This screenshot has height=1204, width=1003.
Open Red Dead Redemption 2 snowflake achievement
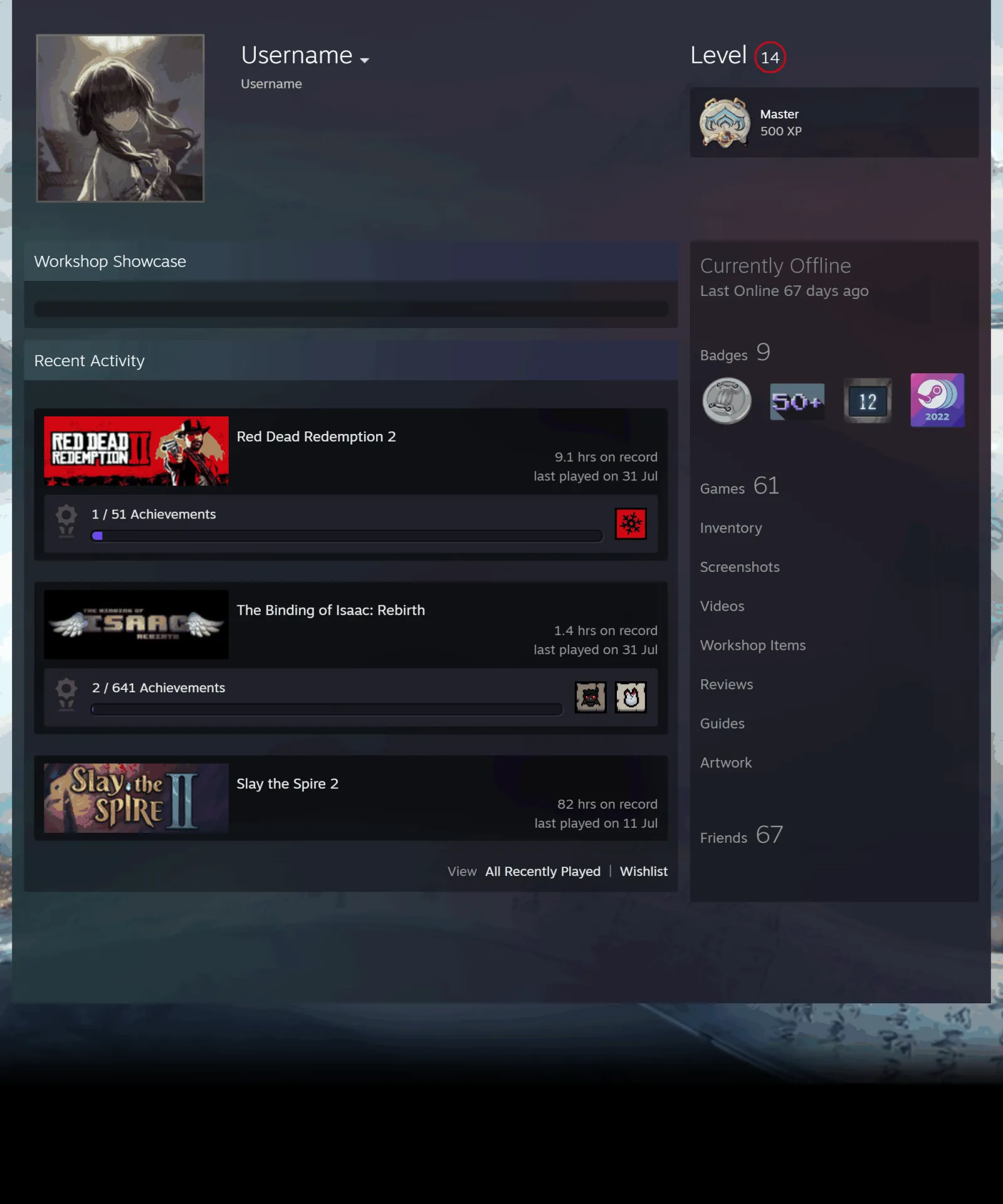[x=631, y=524]
